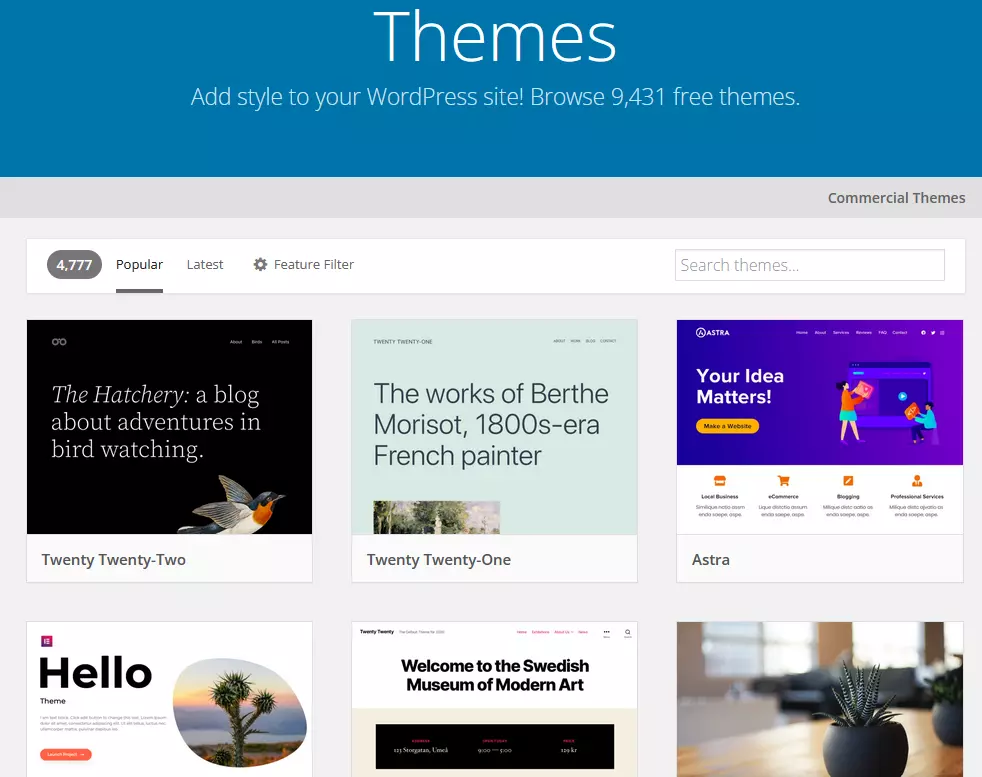
Task: Switch to the Latest themes tab
Action: tap(205, 265)
